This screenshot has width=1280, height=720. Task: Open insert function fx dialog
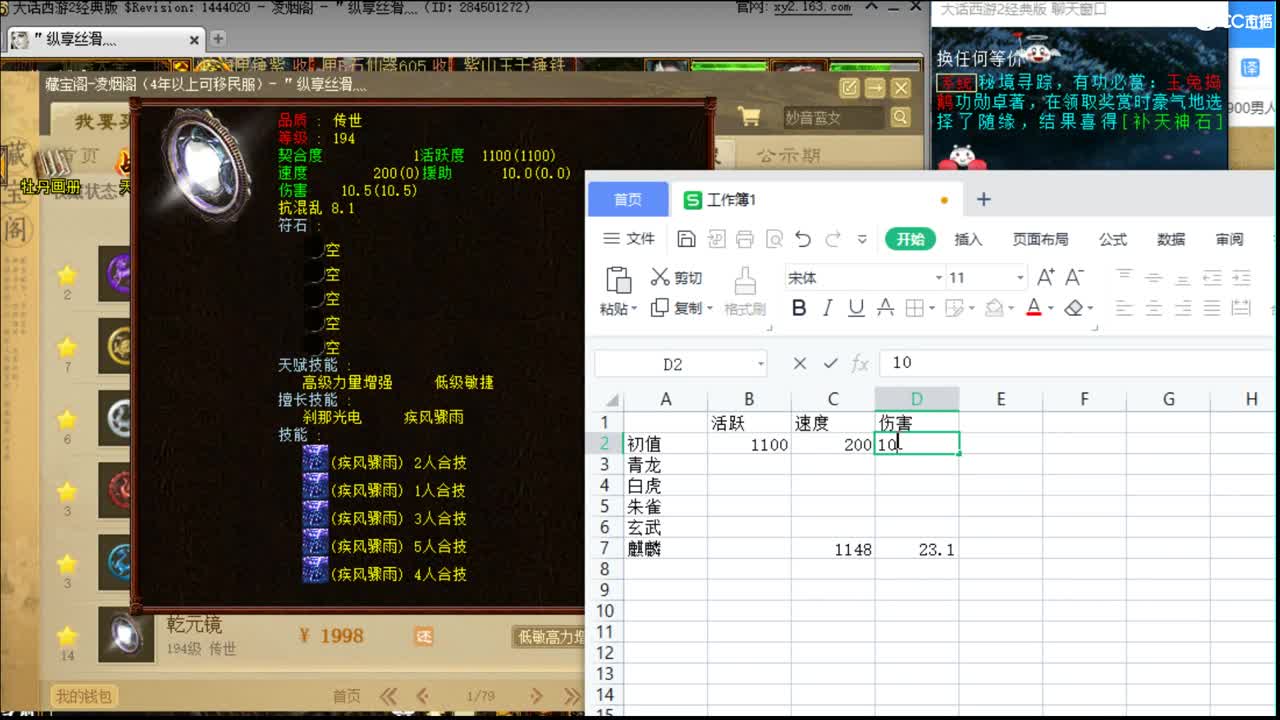(860, 363)
